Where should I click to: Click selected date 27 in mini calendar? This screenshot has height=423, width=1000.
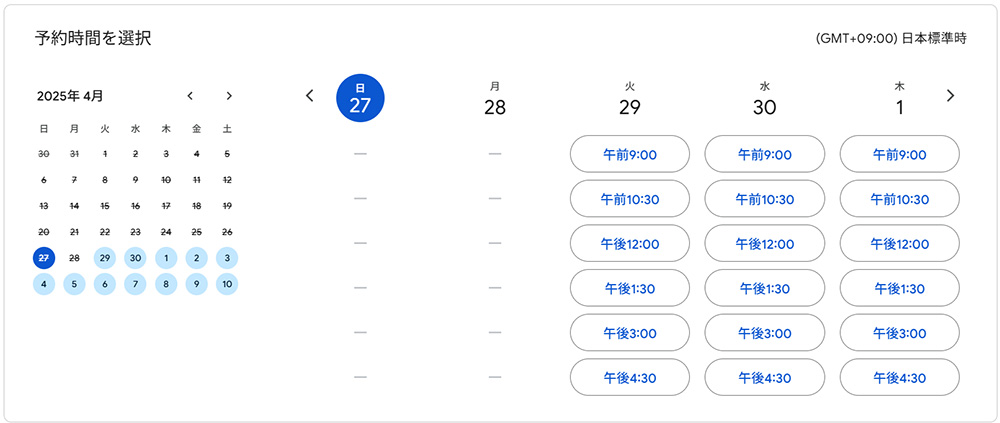pos(43,258)
